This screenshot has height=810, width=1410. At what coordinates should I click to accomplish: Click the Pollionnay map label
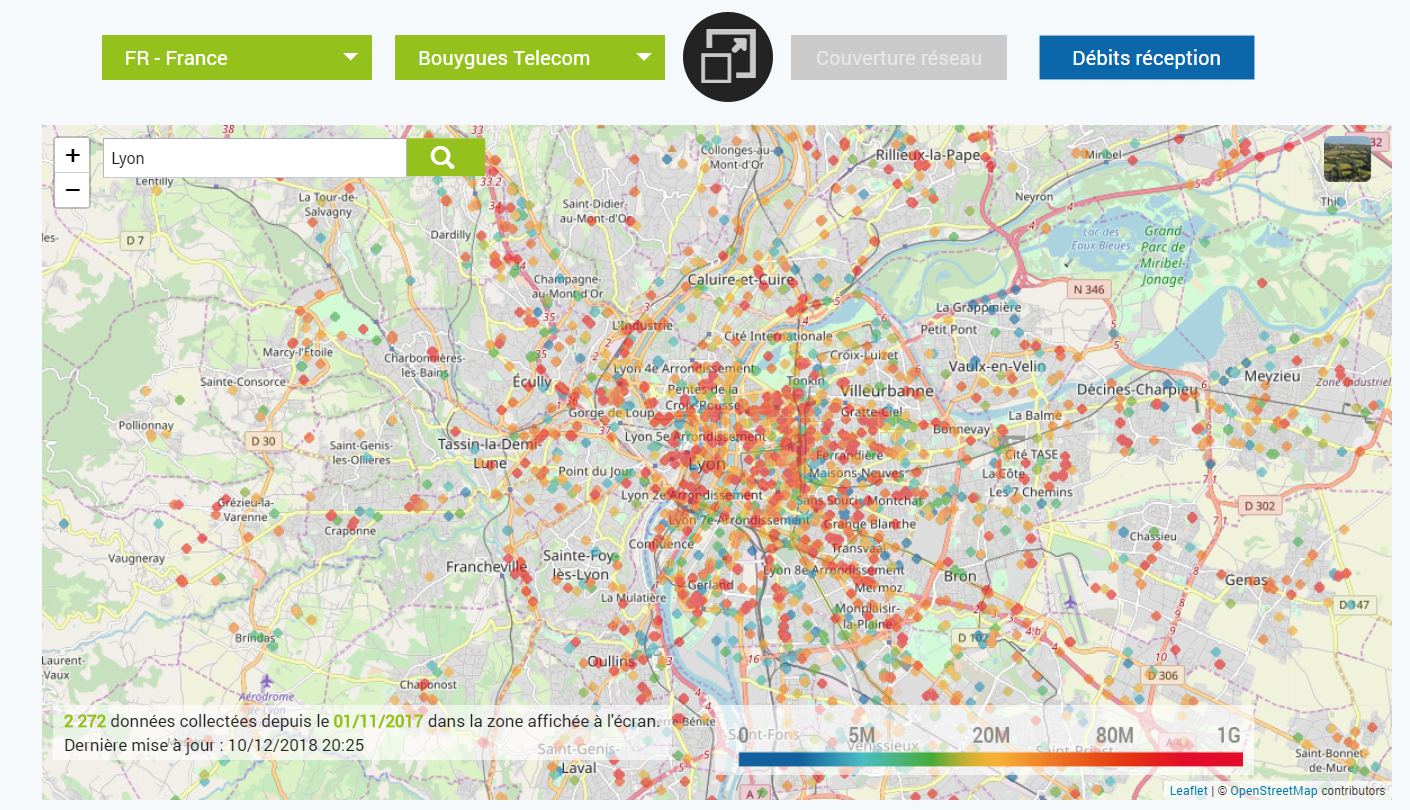[146, 425]
